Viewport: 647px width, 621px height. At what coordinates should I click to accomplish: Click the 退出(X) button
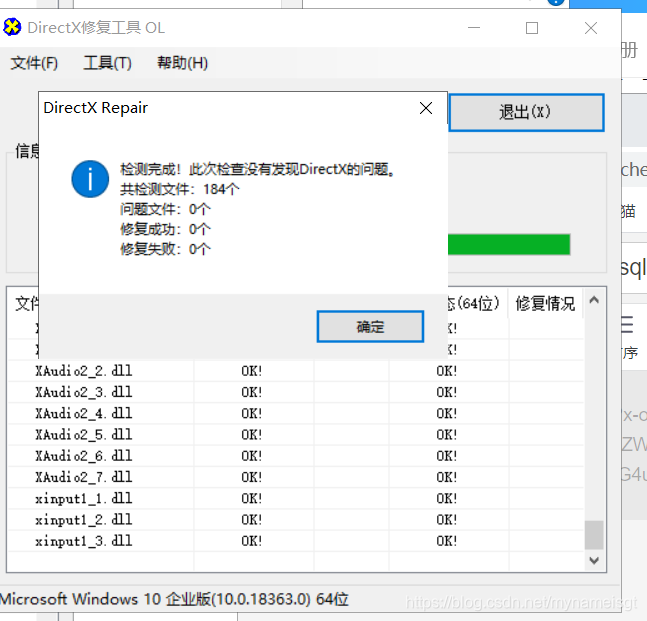526,112
